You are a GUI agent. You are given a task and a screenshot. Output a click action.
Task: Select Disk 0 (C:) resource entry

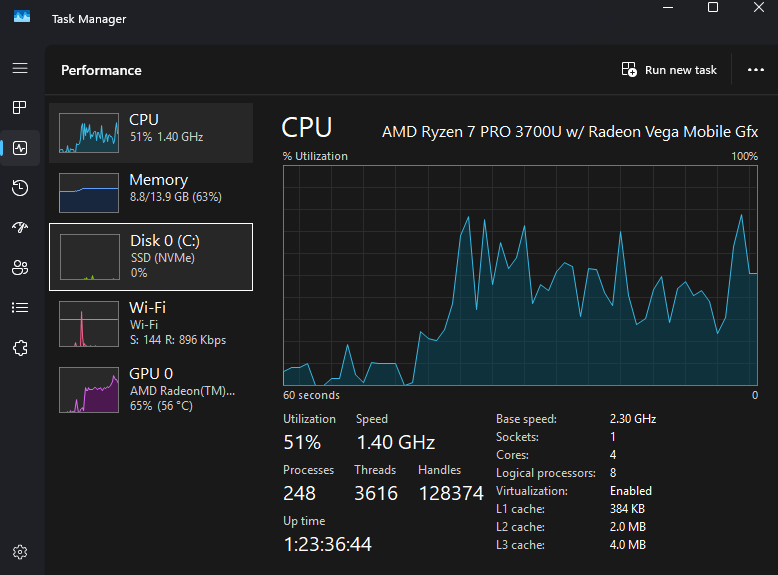[151, 257]
